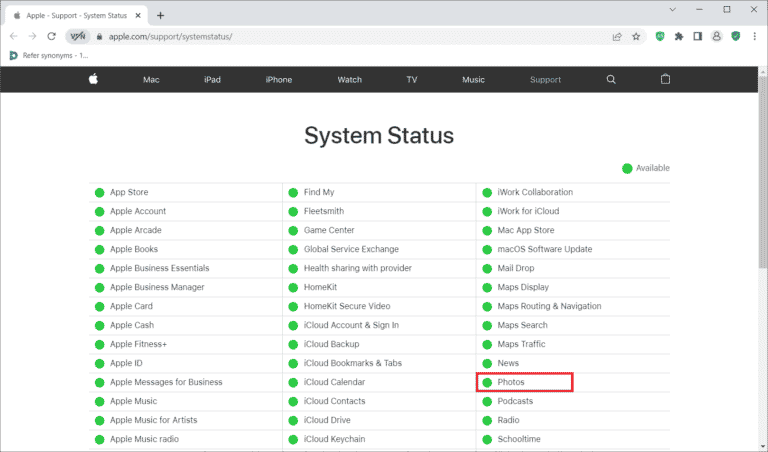
Task: Click the share page icon in address bar
Action: 616,36
